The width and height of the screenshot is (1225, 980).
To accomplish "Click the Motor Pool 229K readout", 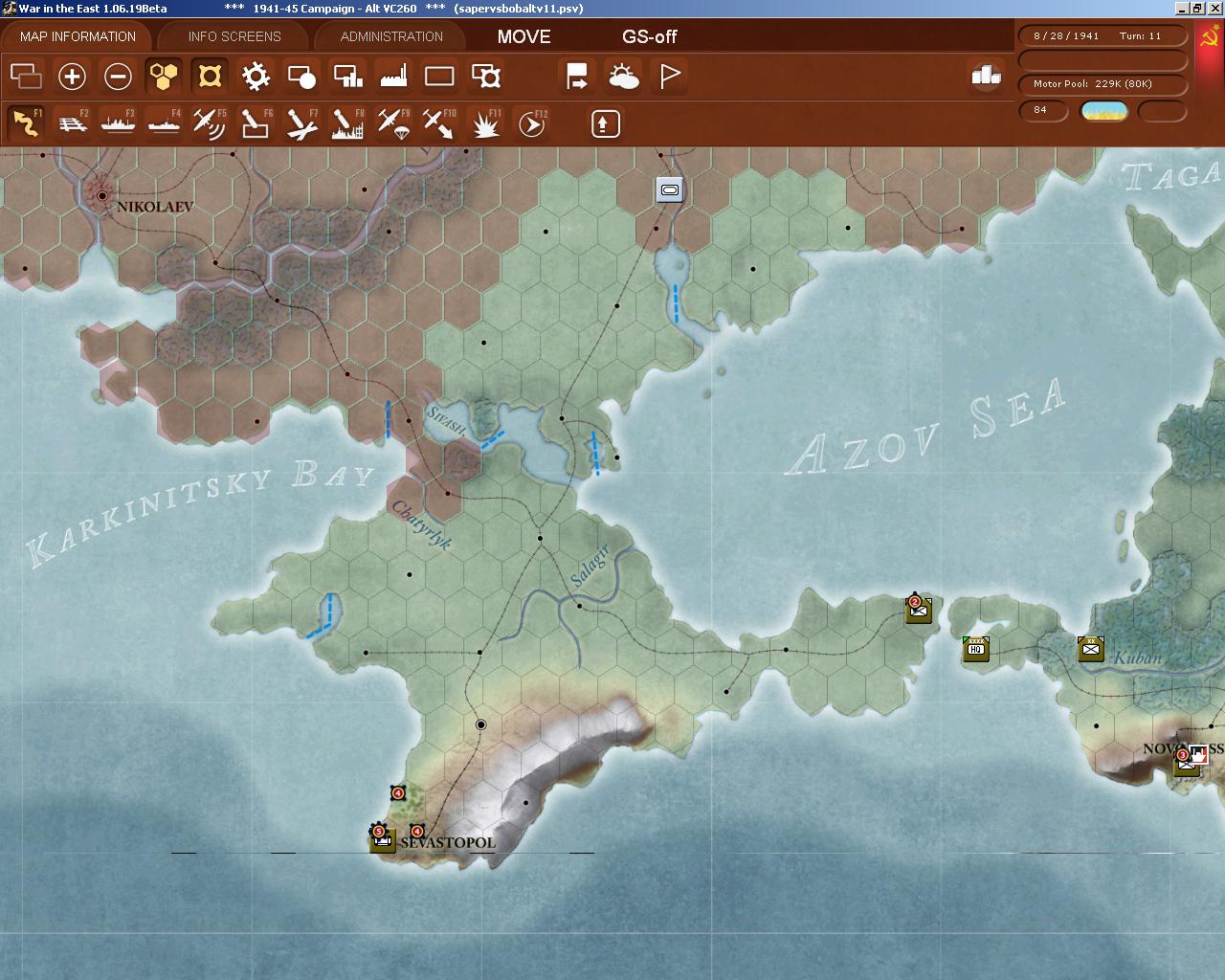I will (x=1103, y=83).
